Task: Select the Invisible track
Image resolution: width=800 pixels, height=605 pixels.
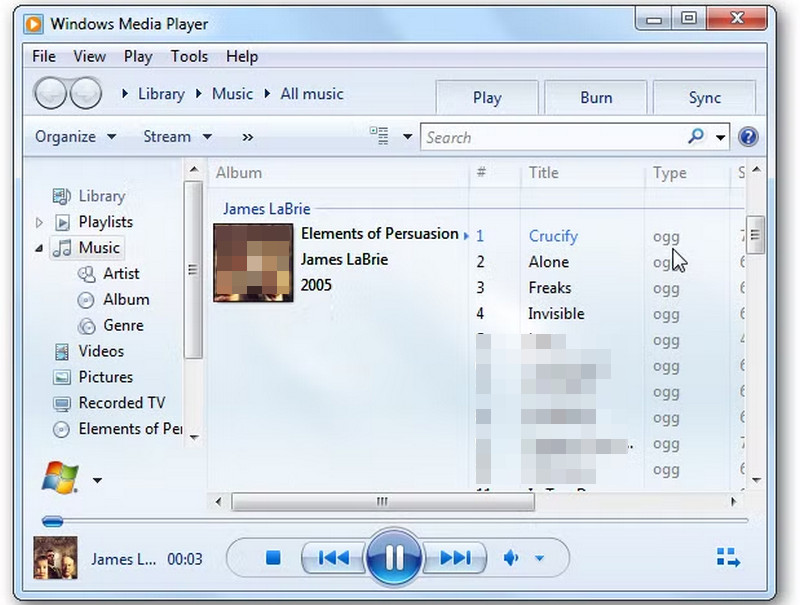Action: point(556,314)
